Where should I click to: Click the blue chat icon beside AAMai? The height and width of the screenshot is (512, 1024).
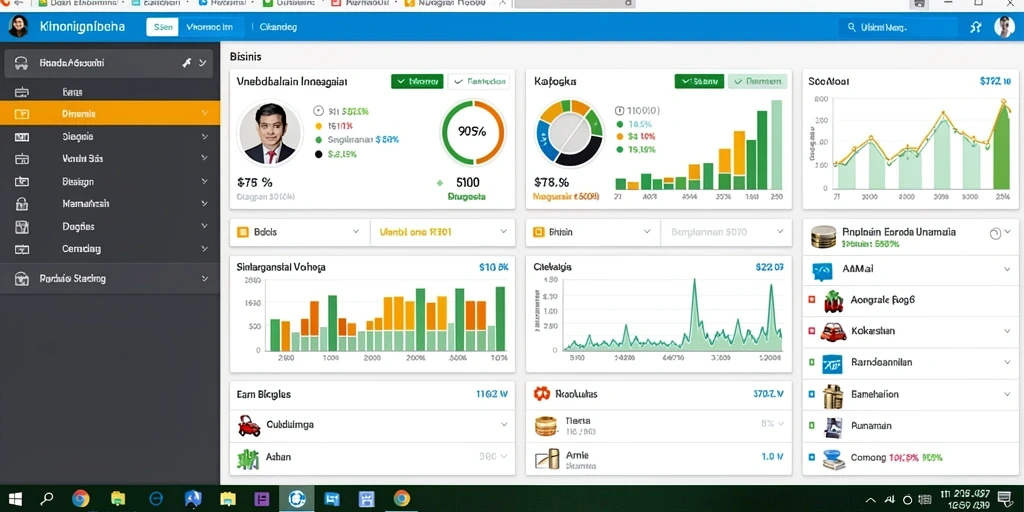[822, 270]
